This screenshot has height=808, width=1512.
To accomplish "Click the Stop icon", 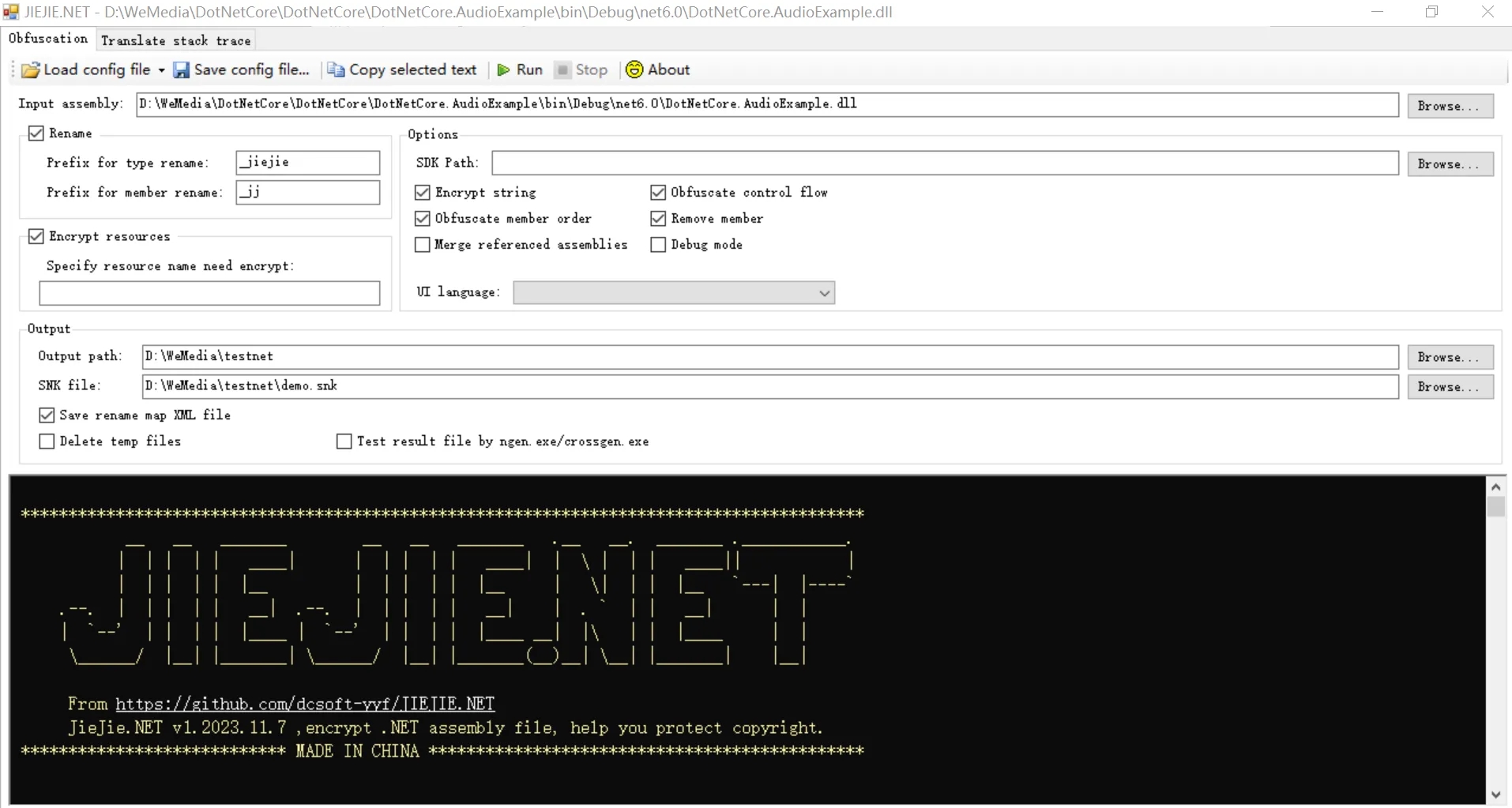I will tap(562, 70).
